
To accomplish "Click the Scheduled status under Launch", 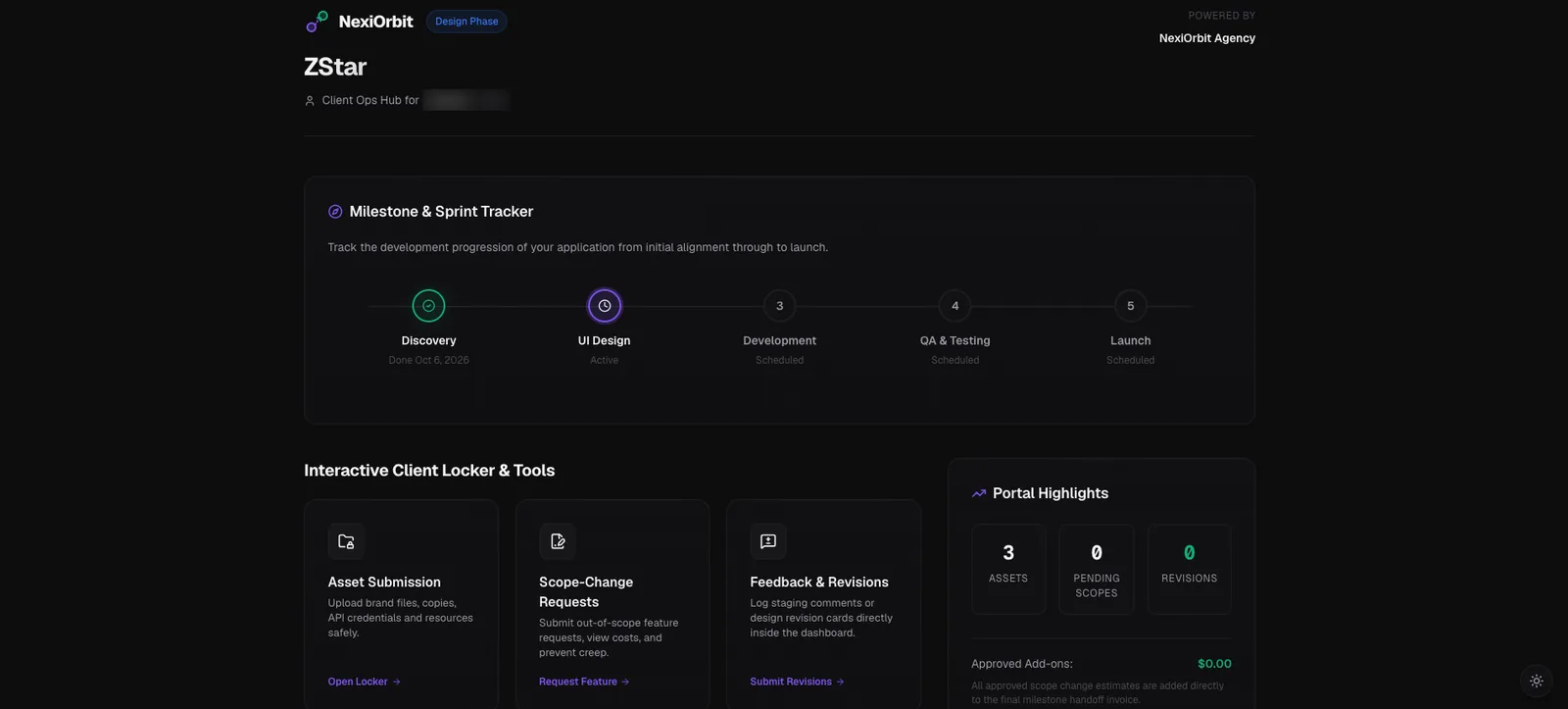I will [x=1131, y=360].
